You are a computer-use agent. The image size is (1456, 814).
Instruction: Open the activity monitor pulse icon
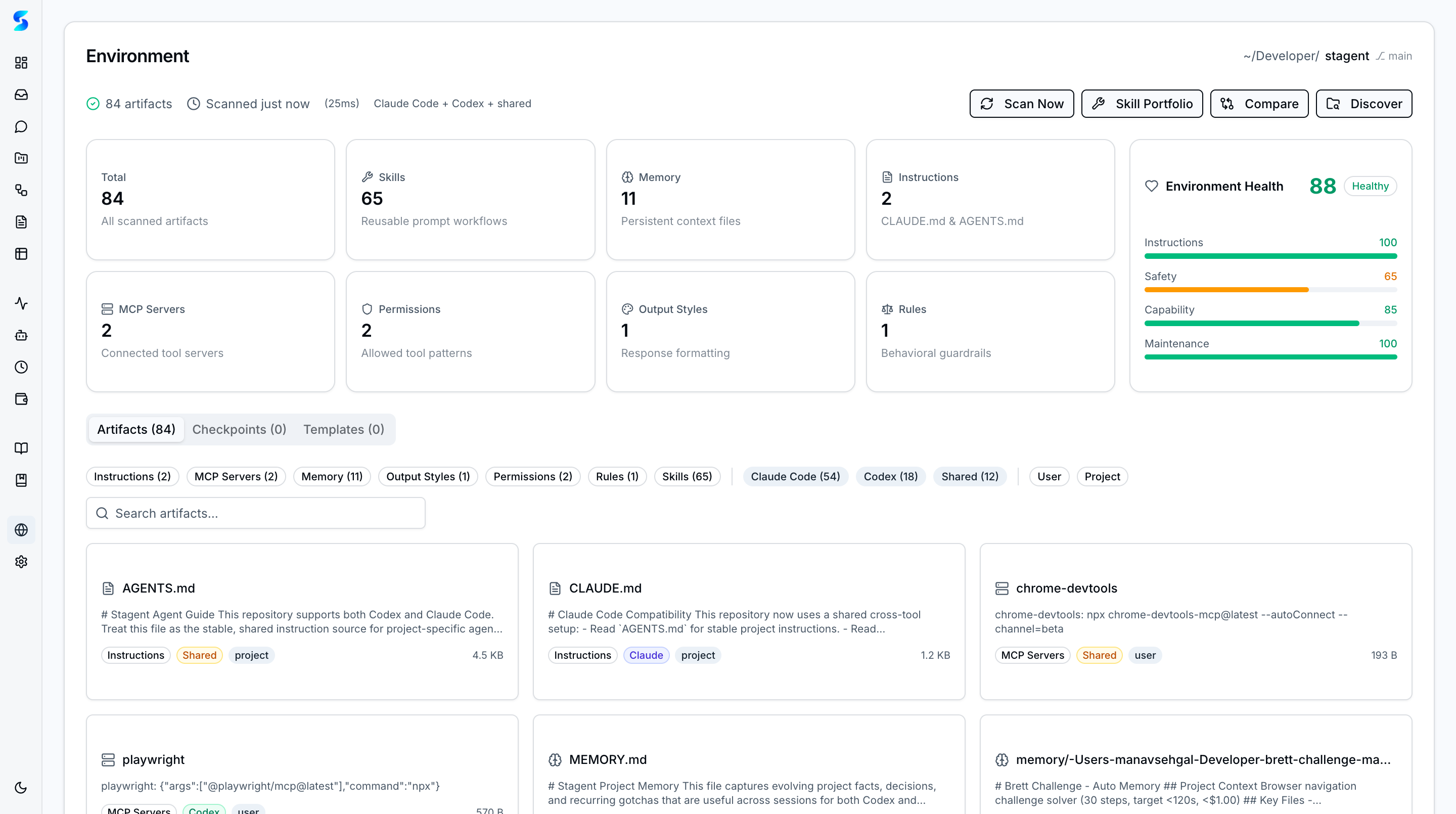21,303
